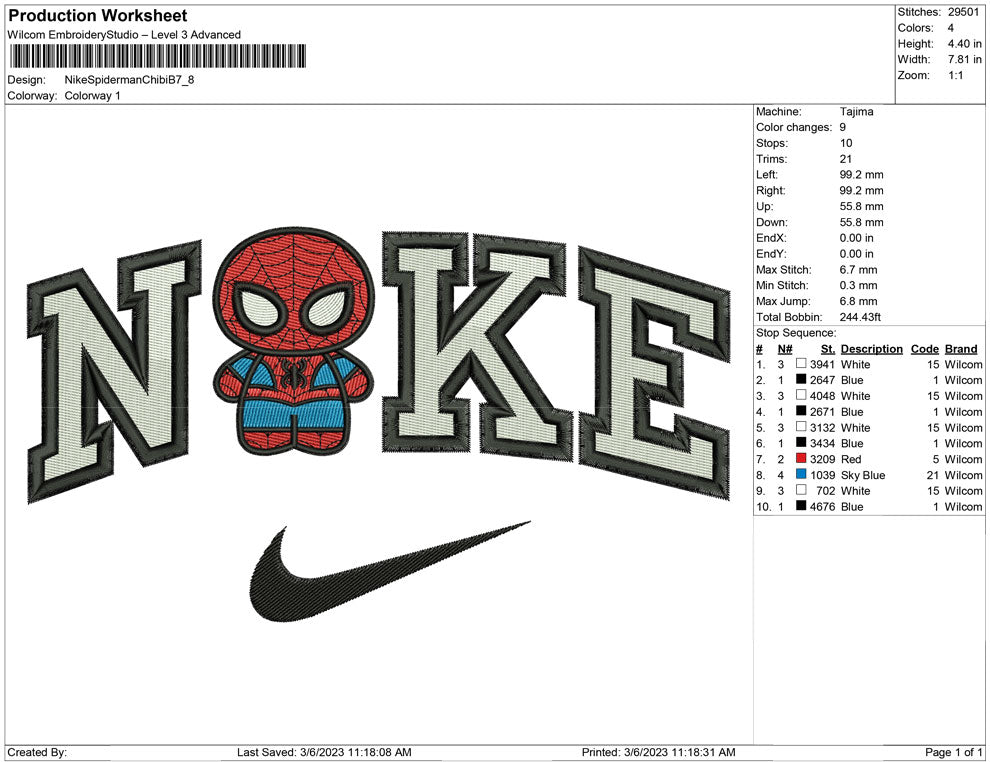Select the Max Stitch value '6.7 mm'
Viewport: 990px width, 762px height.
tap(858, 270)
